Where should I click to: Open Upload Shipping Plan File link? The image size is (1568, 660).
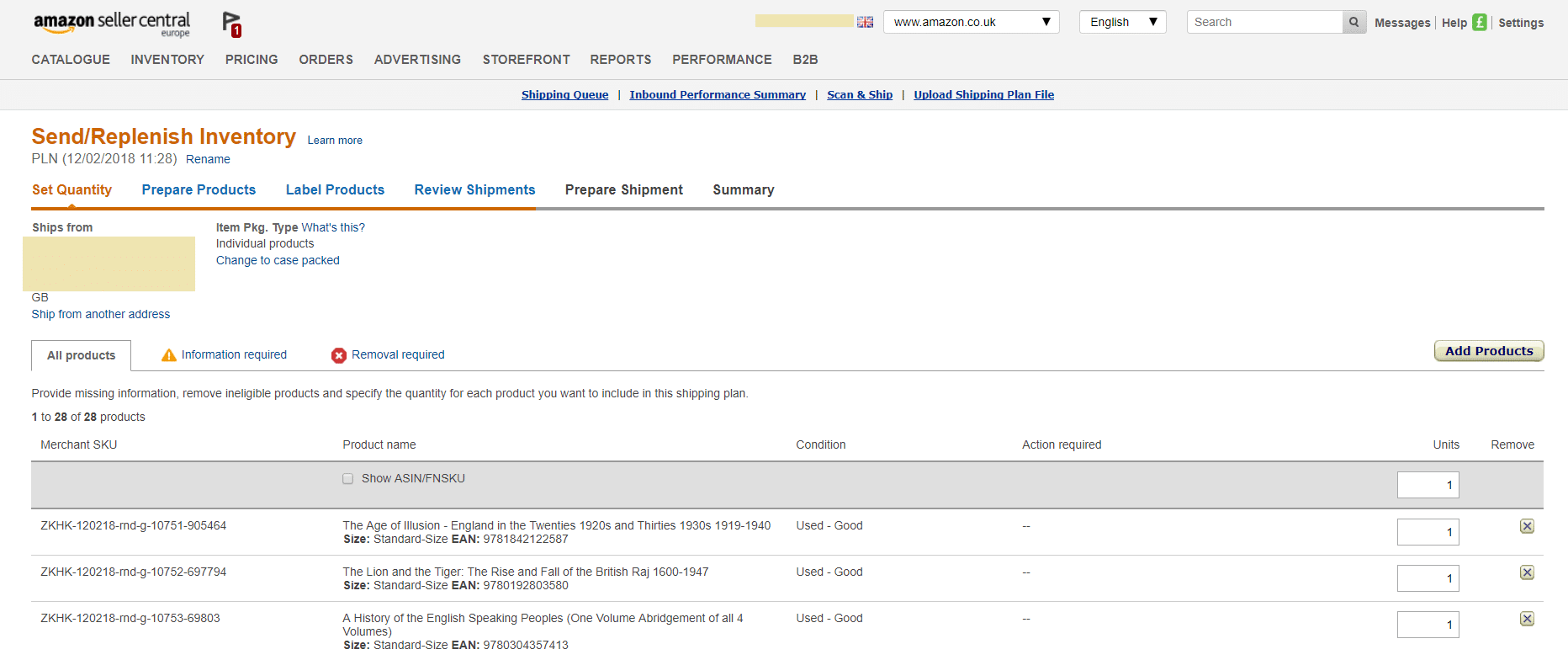983,94
